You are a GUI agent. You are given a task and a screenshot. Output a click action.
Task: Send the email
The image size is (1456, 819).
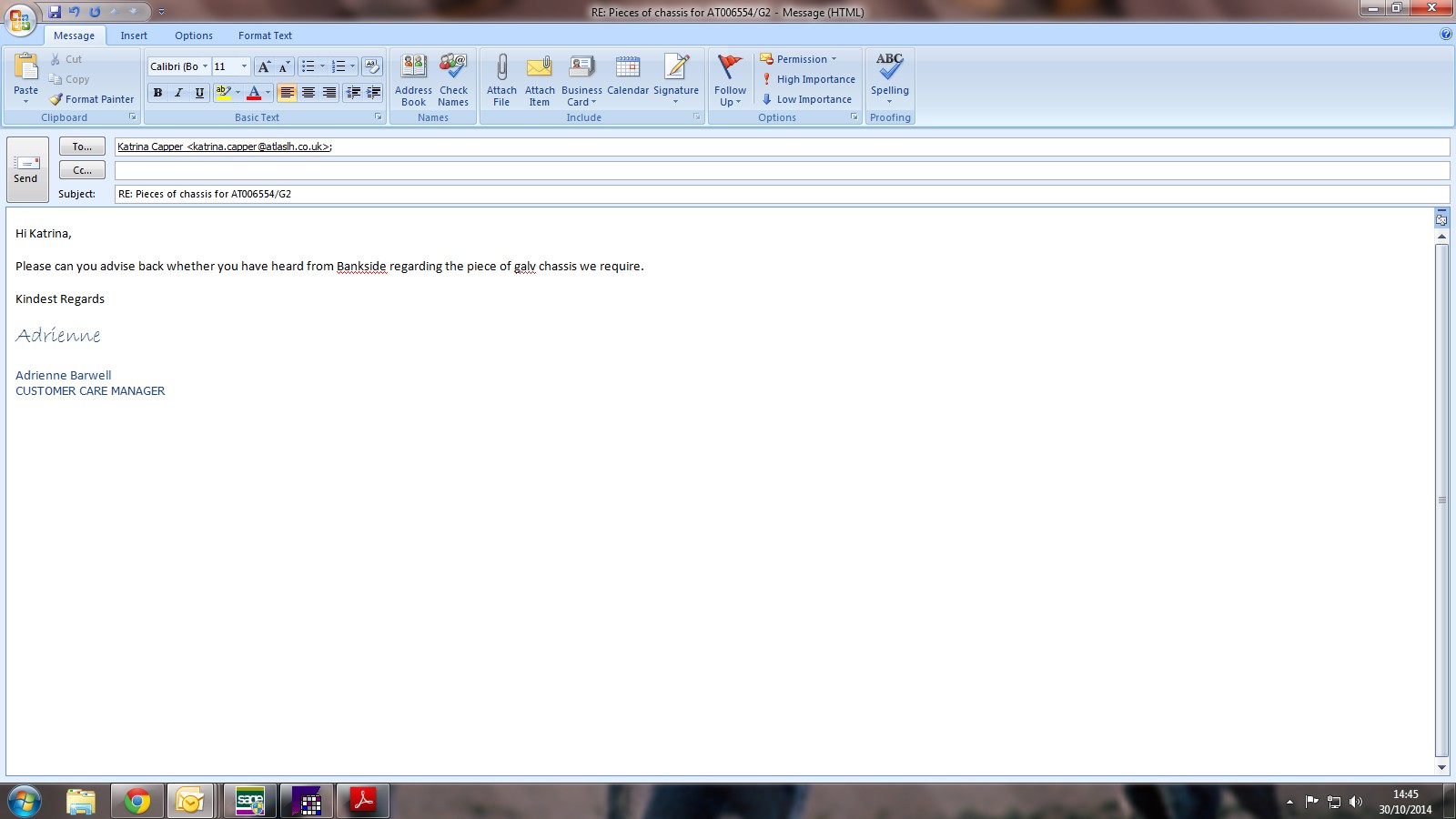(x=26, y=169)
